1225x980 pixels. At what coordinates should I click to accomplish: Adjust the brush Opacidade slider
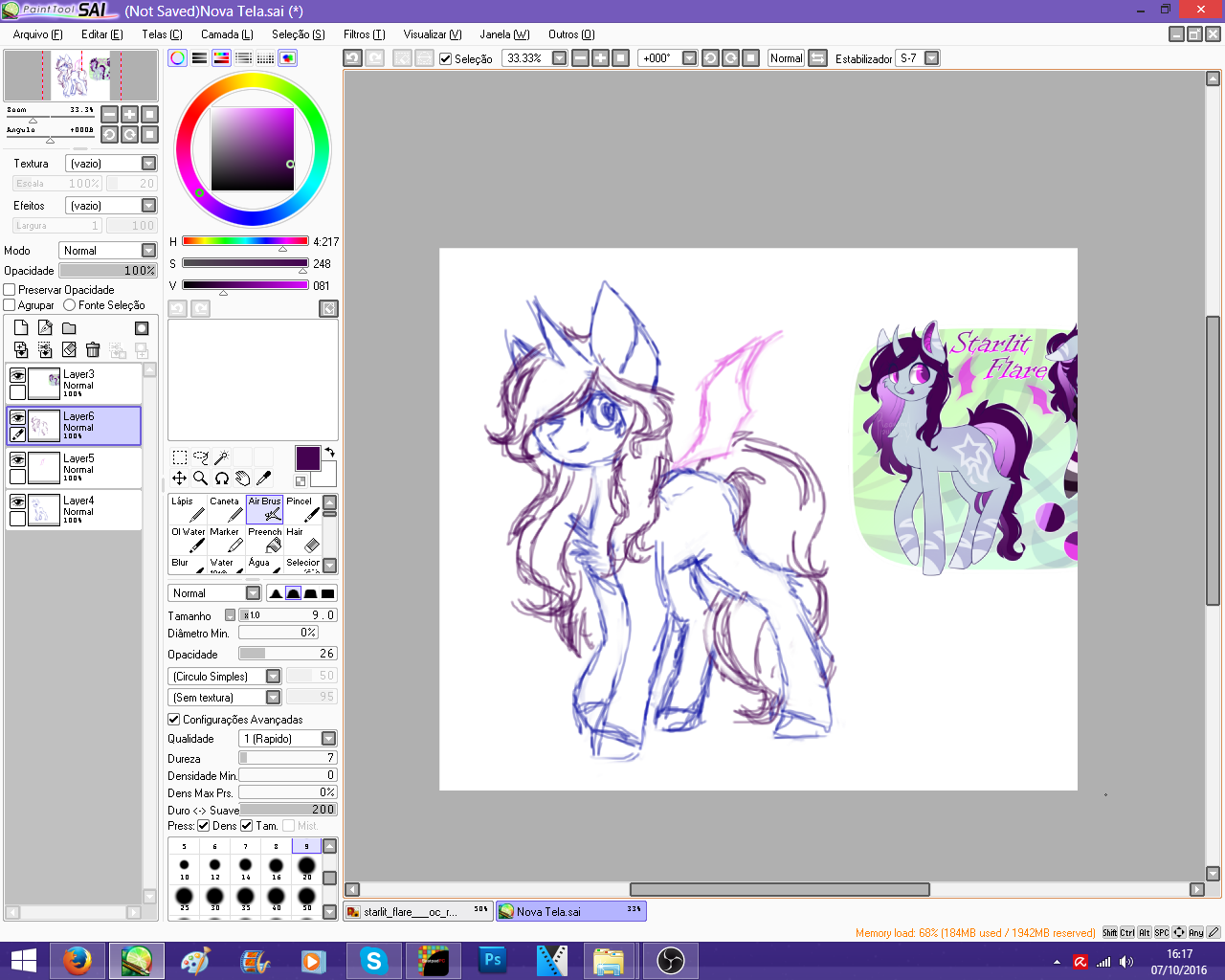[x=288, y=654]
